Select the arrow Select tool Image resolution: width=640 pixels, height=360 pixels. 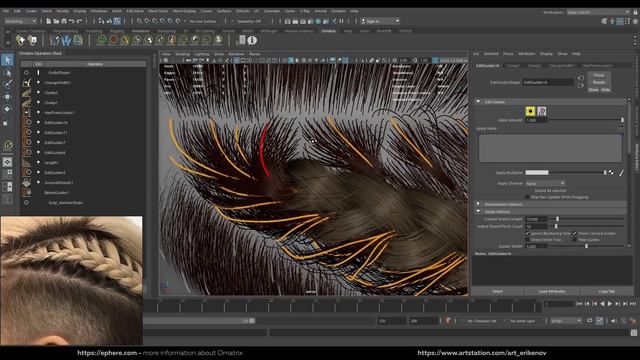tap(7, 60)
